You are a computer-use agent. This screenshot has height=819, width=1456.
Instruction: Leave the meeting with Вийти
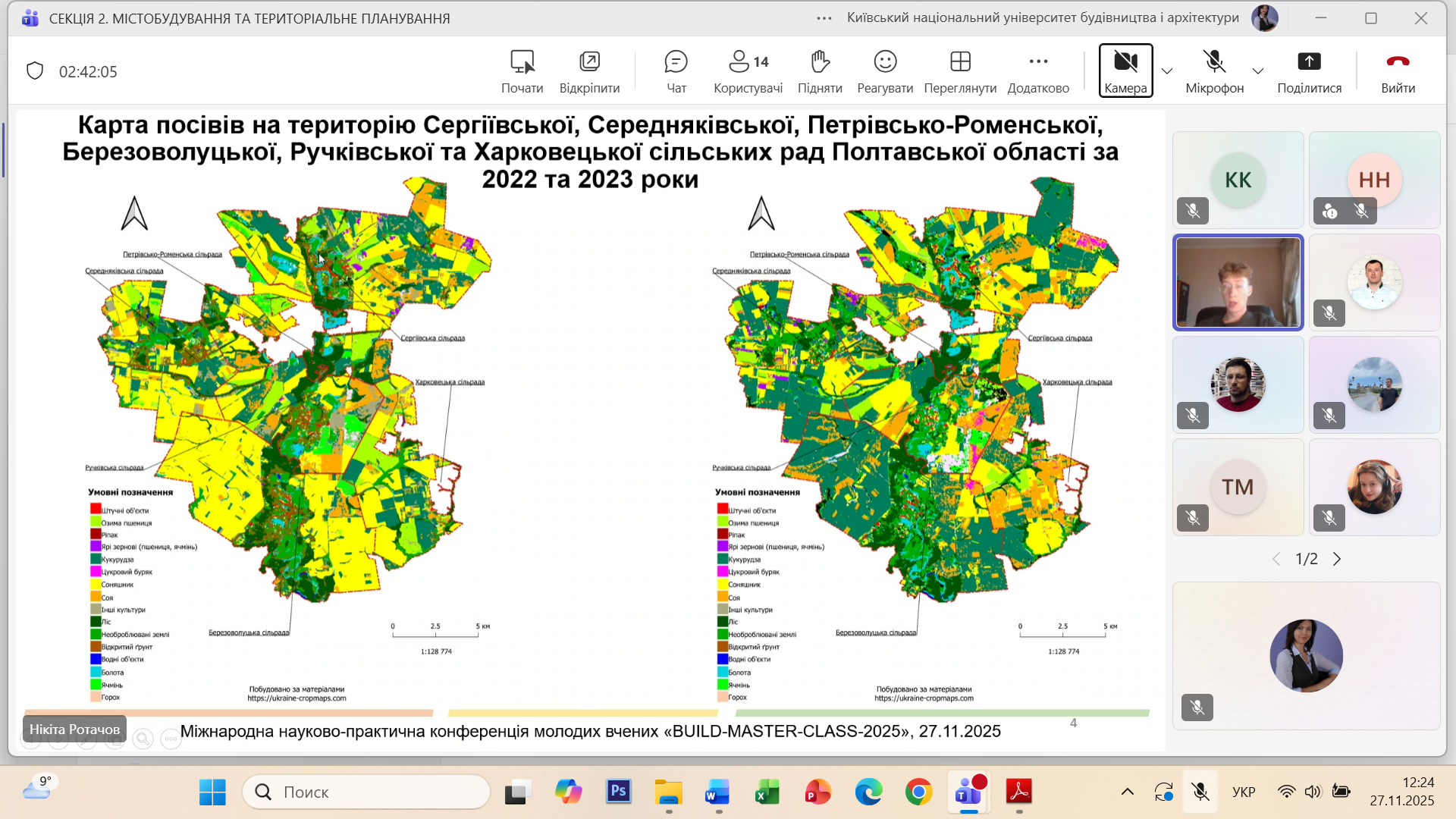click(x=1398, y=72)
